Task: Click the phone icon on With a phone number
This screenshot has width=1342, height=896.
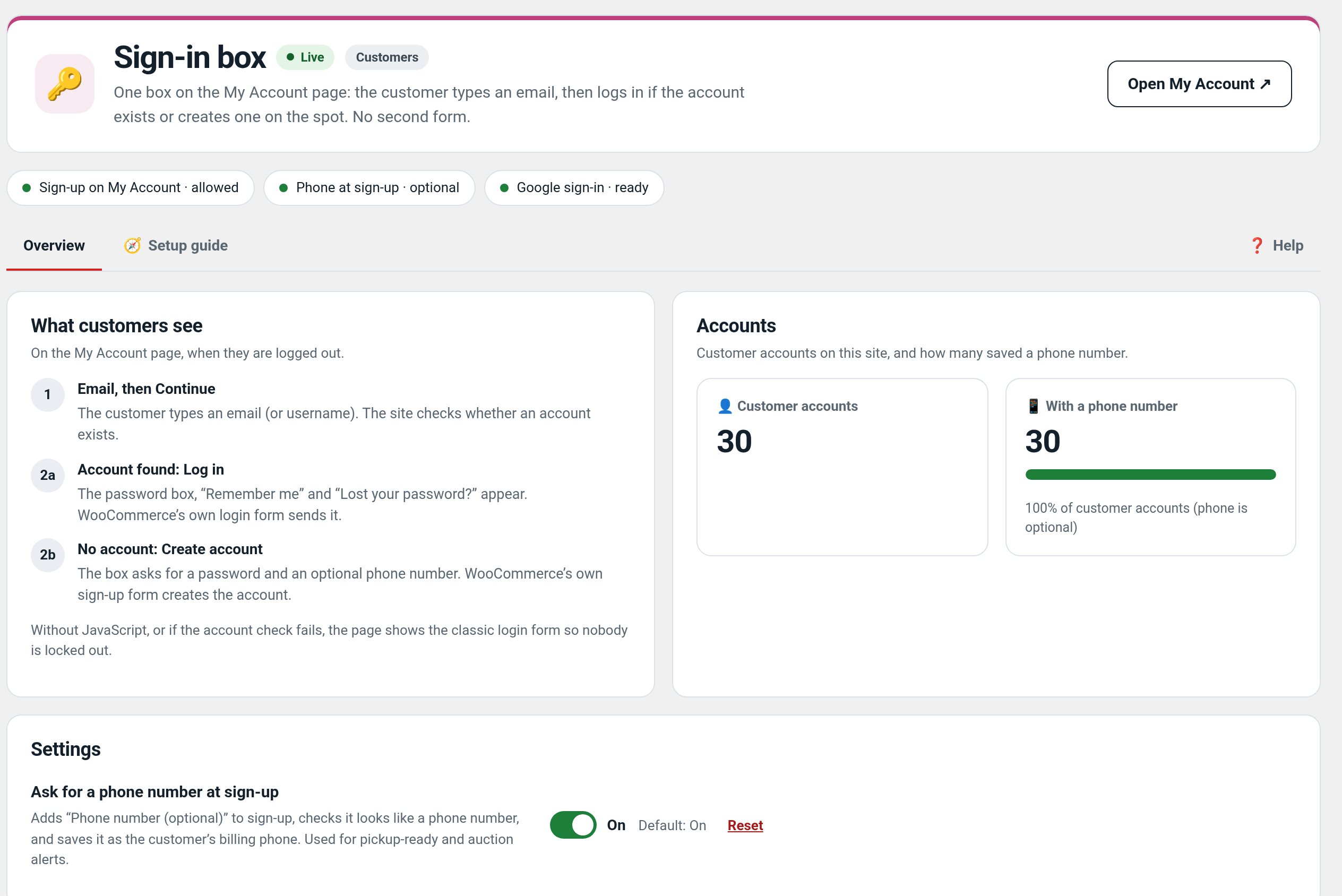Action: click(1033, 406)
